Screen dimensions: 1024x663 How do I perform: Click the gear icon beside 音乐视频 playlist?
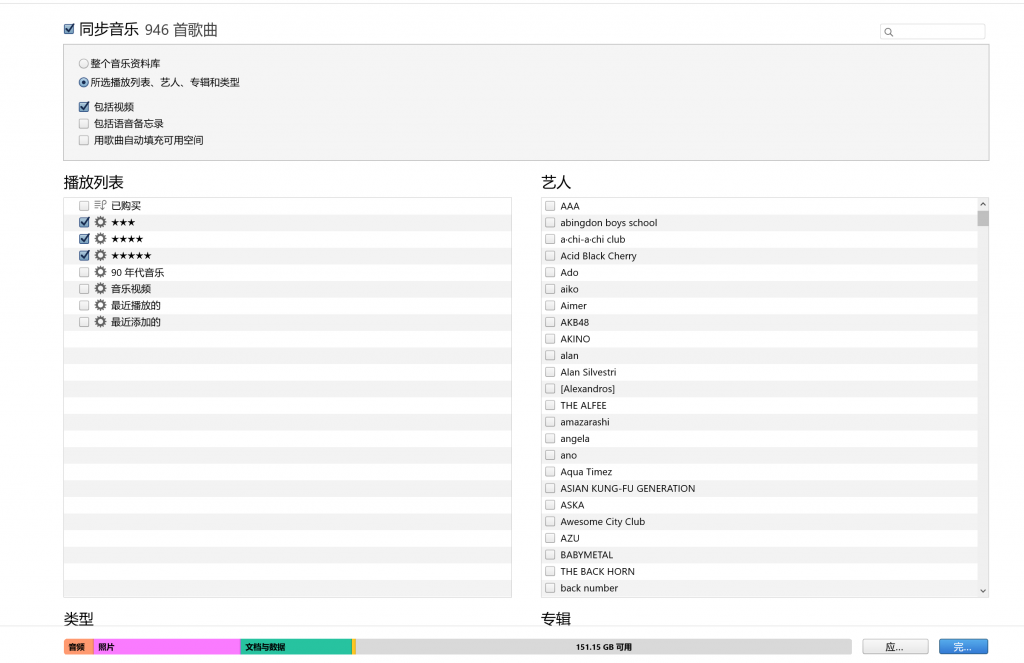pos(100,288)
